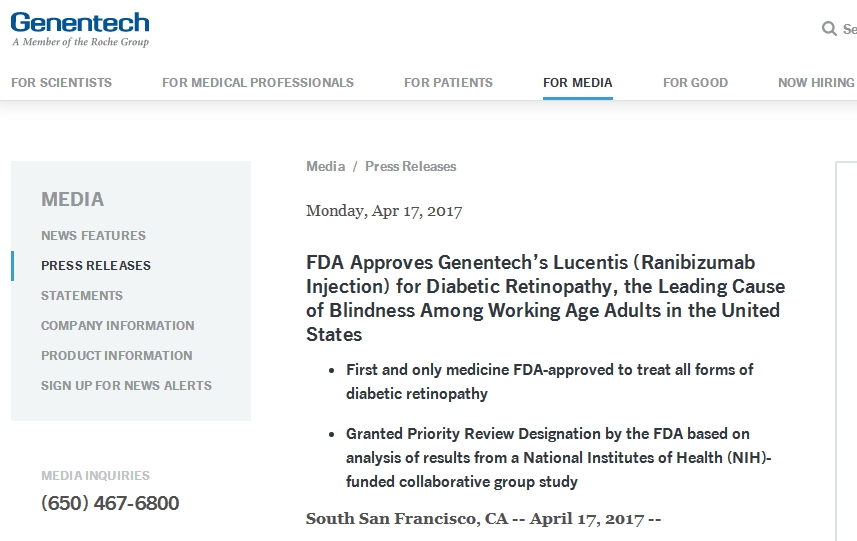Open the For Medical Professionals menu

tap(258, 83)
